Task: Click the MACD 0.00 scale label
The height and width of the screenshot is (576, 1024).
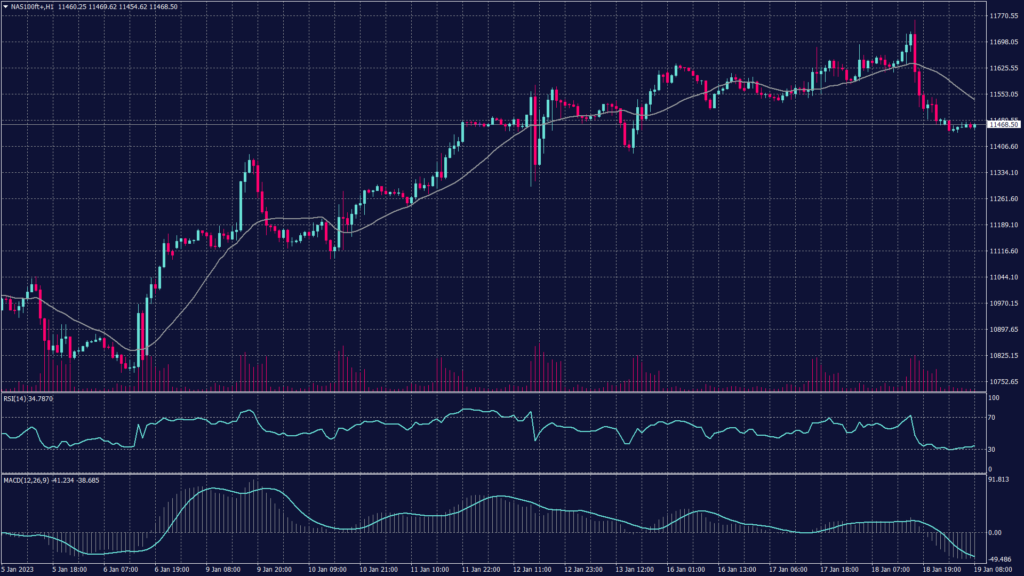Action: click(x=996, y=533)
